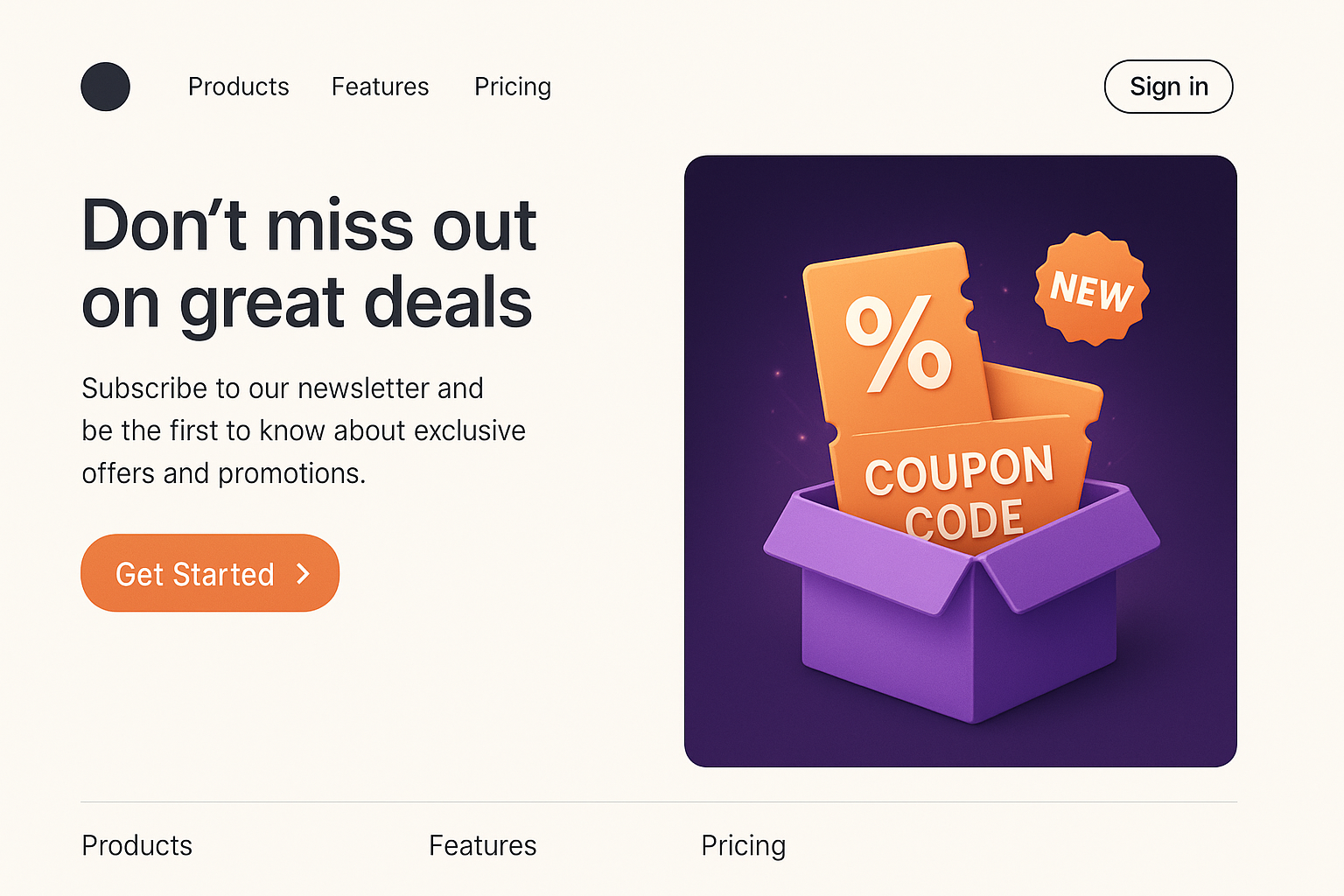Visit the footer Pricing link
This screenshot has width=1344, height=896.
tap(743, 845)
